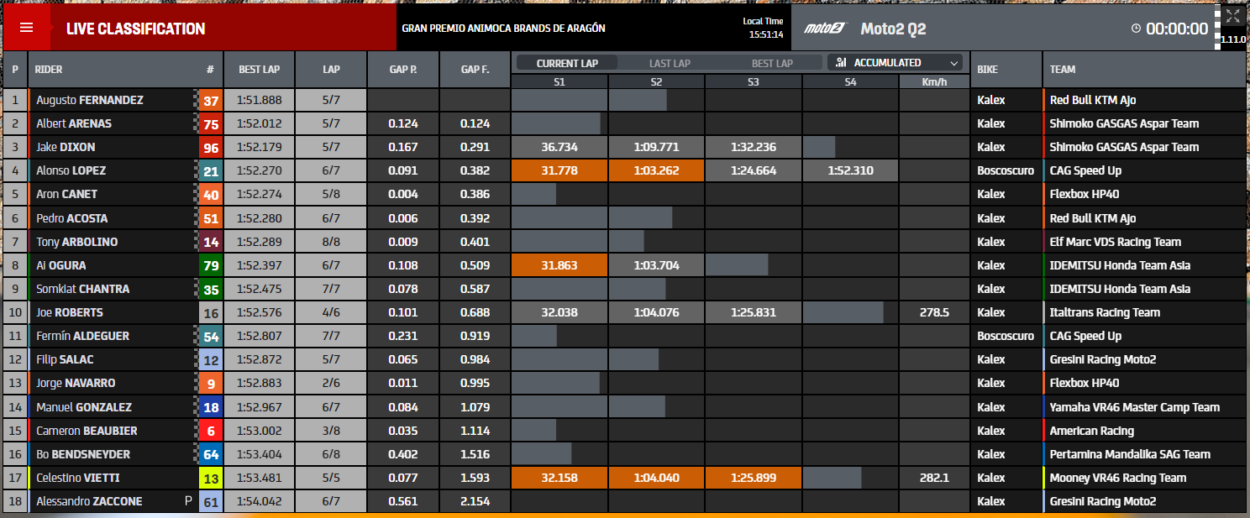Click Boscoscuro in Alonso LOPEZ's row

[1006, 171]
